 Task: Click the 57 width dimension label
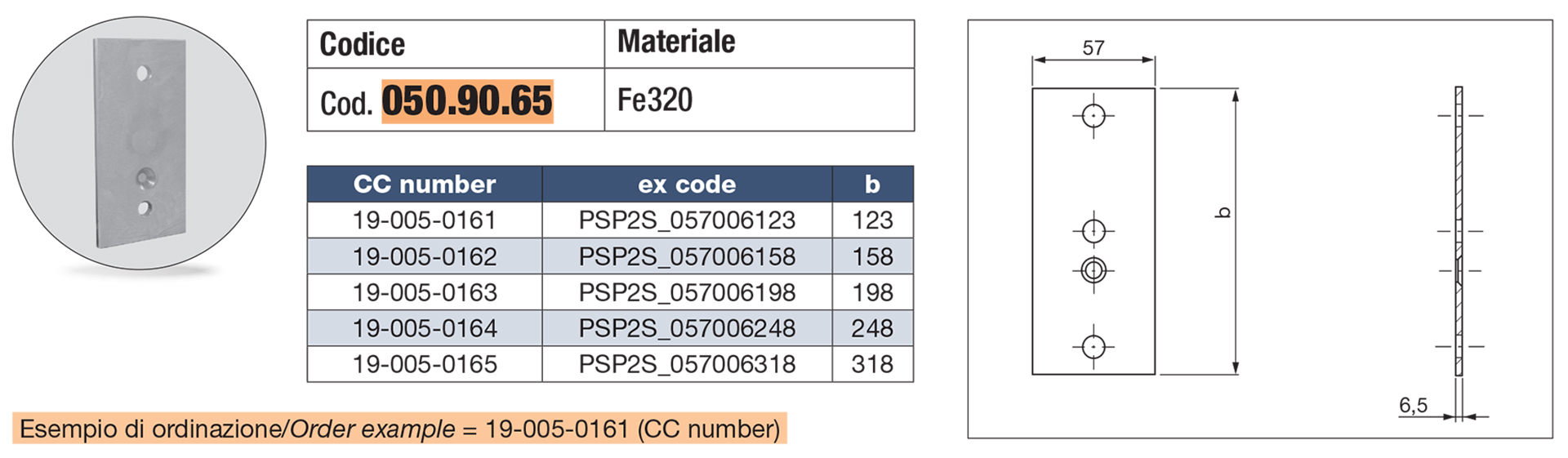(1094, 48)
